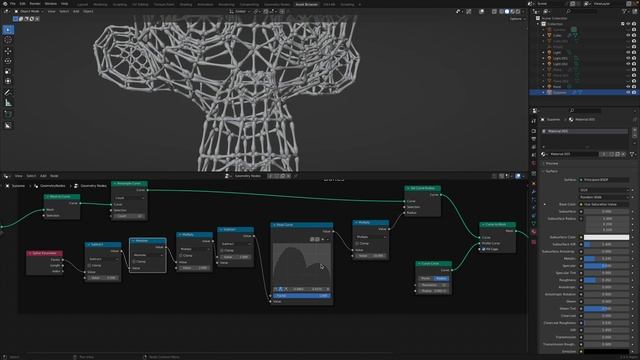Click Count field on Resample Curve
Screen dimensions: 640x360
(x=129, y=216)
